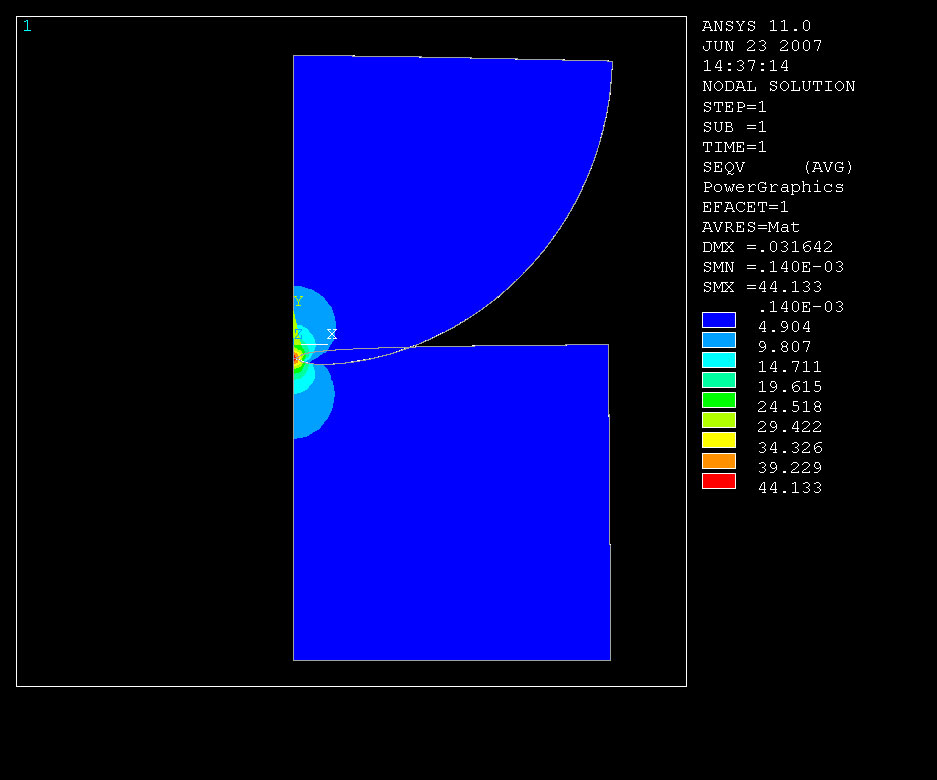Click the light blue contour below contact

(x=317, y=406)
